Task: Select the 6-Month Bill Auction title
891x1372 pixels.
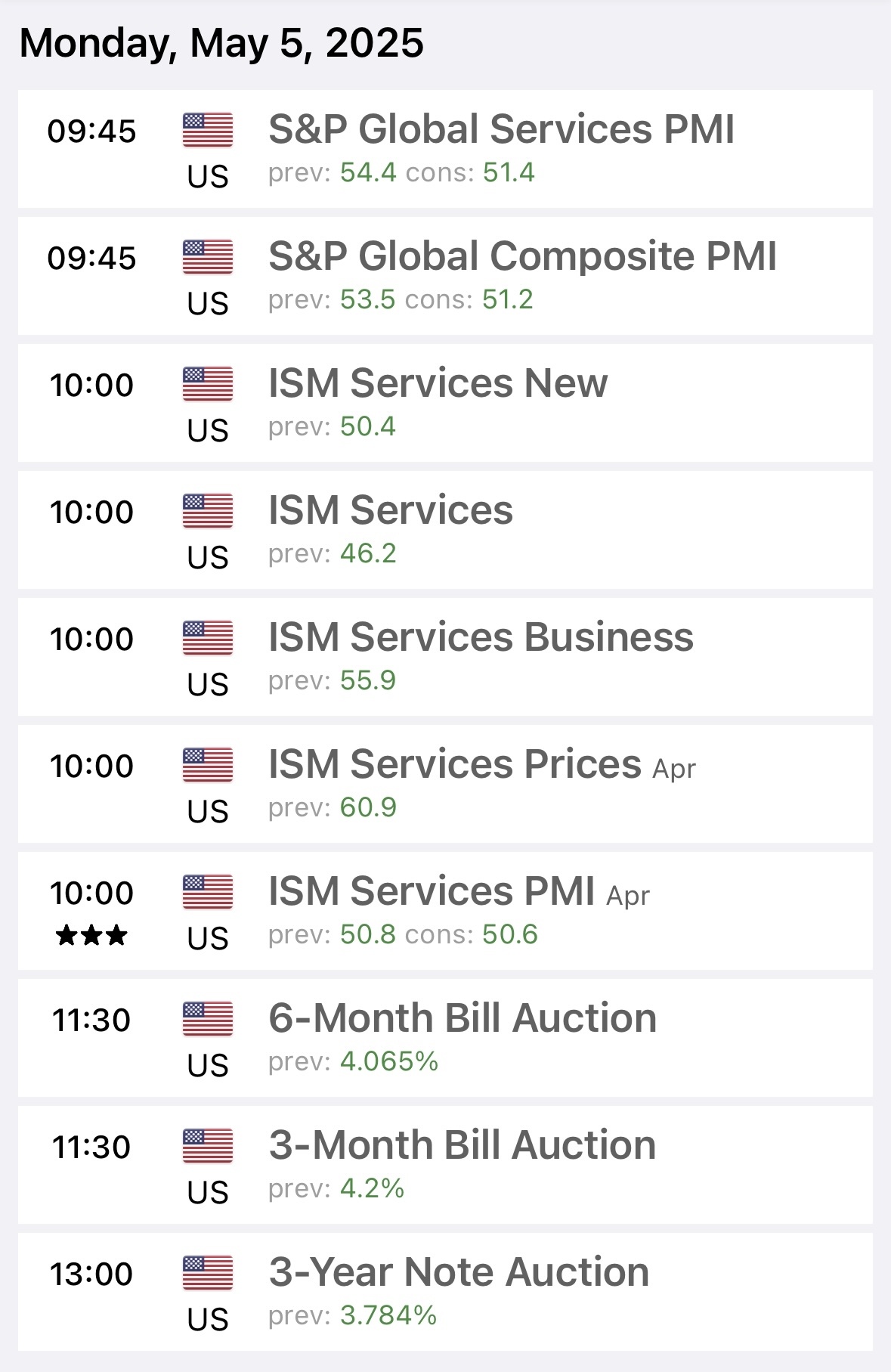Action: point(463,1018)
